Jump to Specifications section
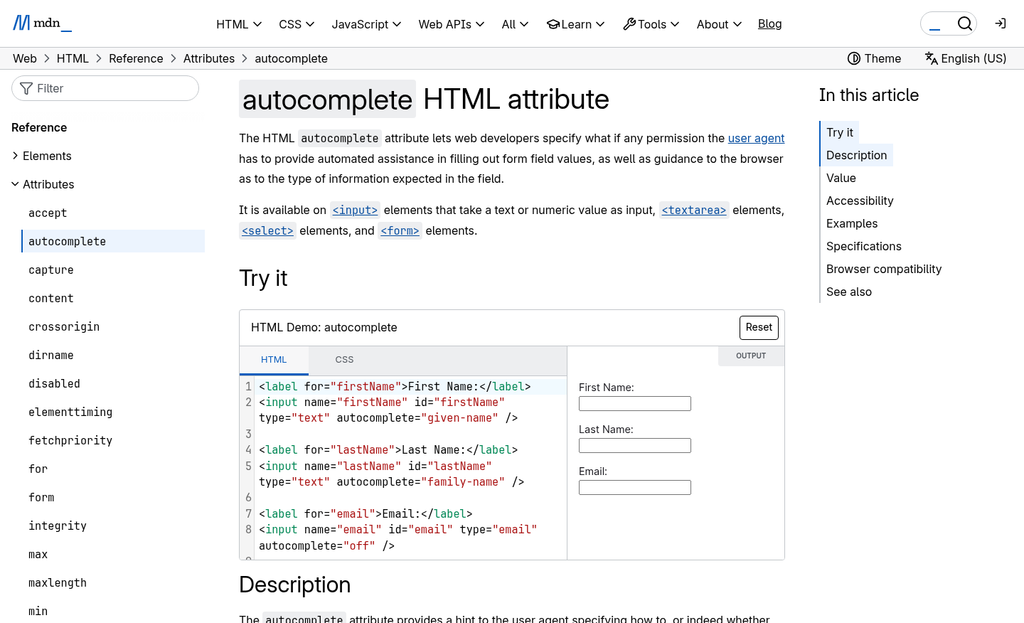Image resolution: width=1024 pixels, height=623 pixels. coord(864,247)
